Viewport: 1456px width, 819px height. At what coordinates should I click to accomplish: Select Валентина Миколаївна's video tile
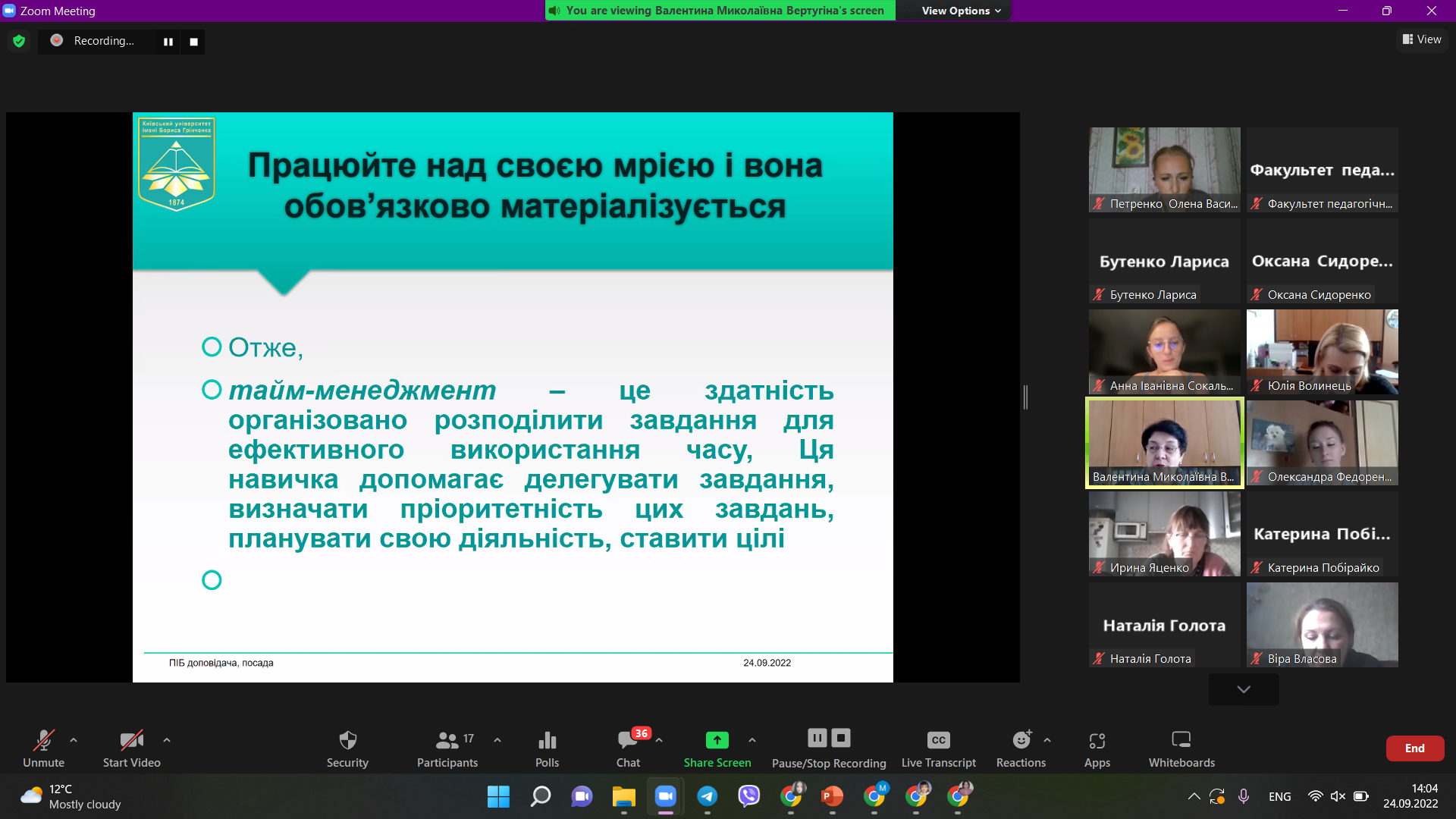tap(1164, 443)
